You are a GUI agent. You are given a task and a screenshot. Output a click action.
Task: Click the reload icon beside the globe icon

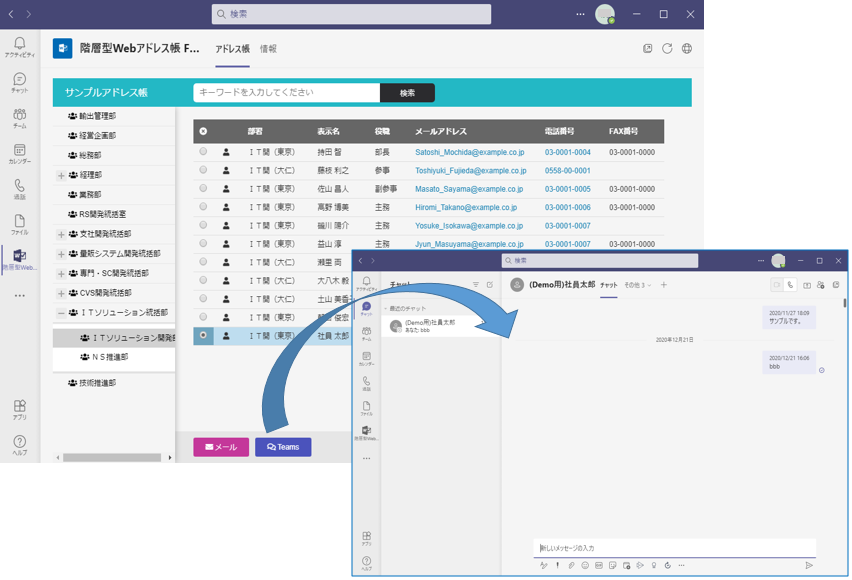667,48
